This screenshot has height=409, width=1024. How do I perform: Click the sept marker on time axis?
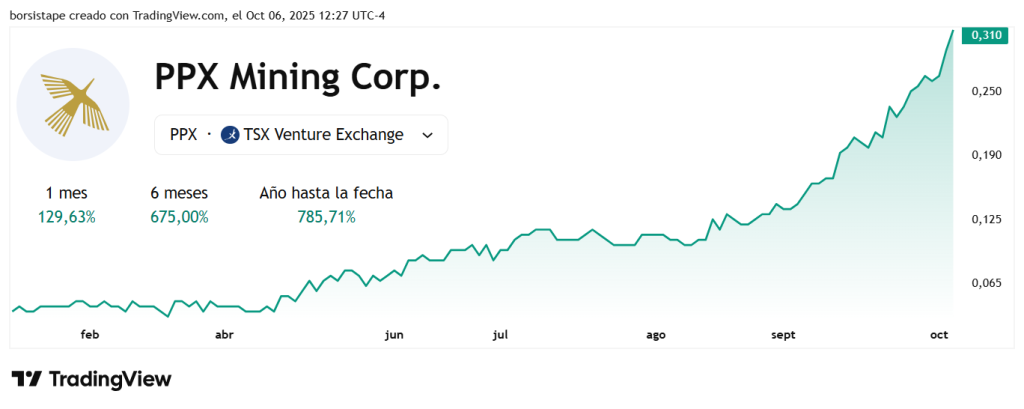[783, 335]
